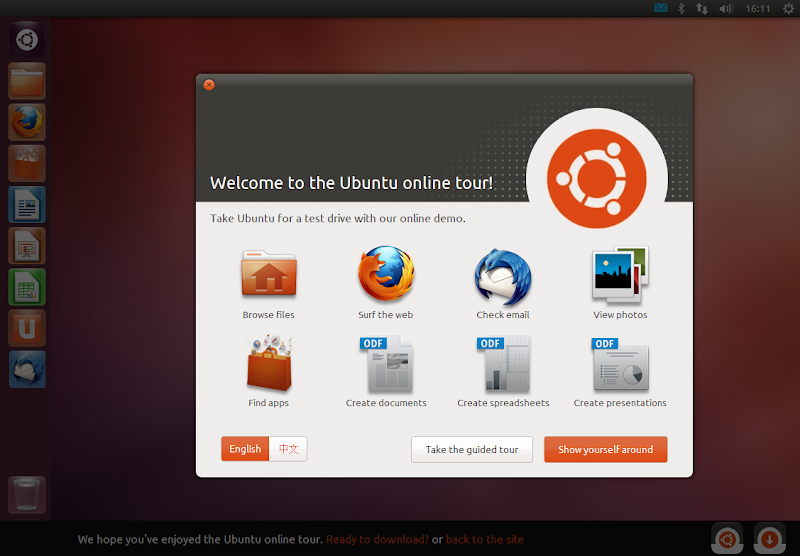Follow the Ready to download? link

pyautogui.click(x=378, y=539)
